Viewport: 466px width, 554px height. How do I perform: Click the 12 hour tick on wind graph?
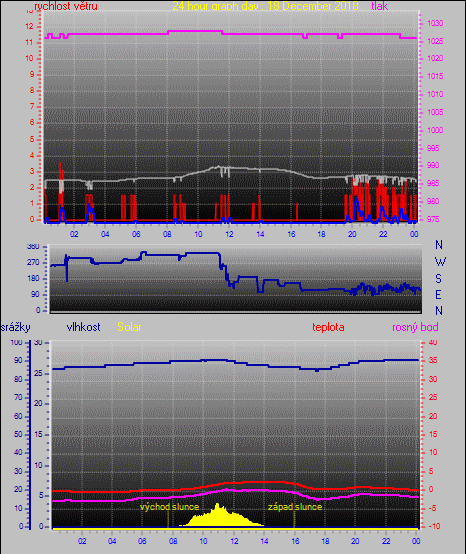point(229,234)
